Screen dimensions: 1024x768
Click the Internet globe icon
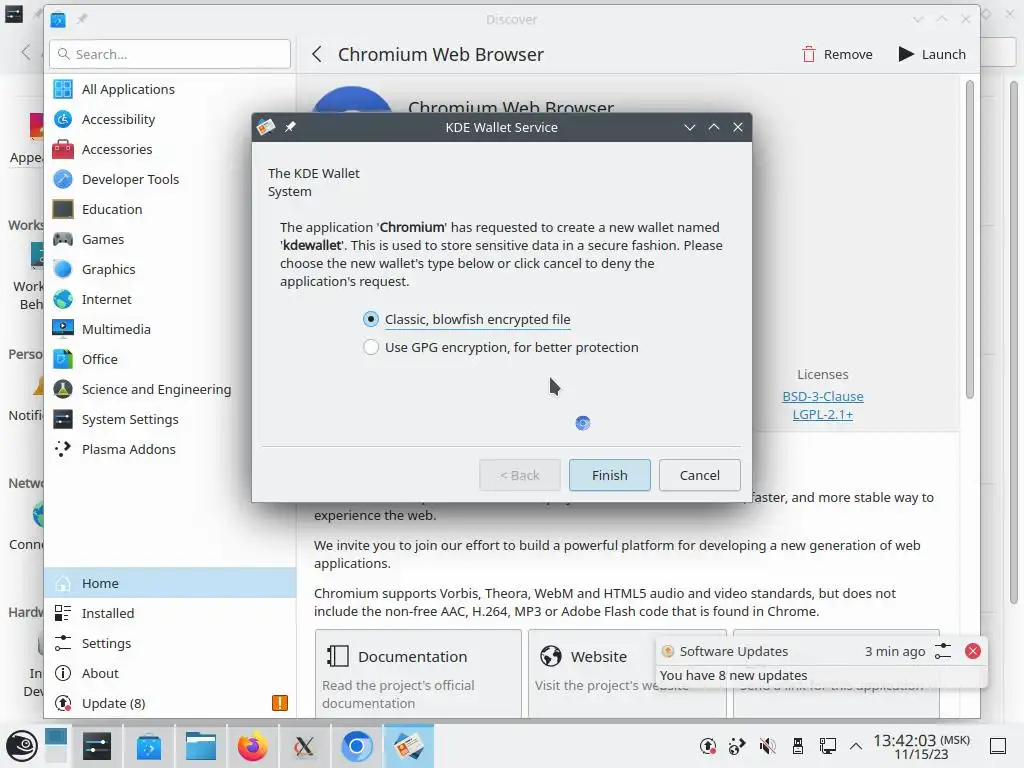pyautogui.click(x=63, y=299)
